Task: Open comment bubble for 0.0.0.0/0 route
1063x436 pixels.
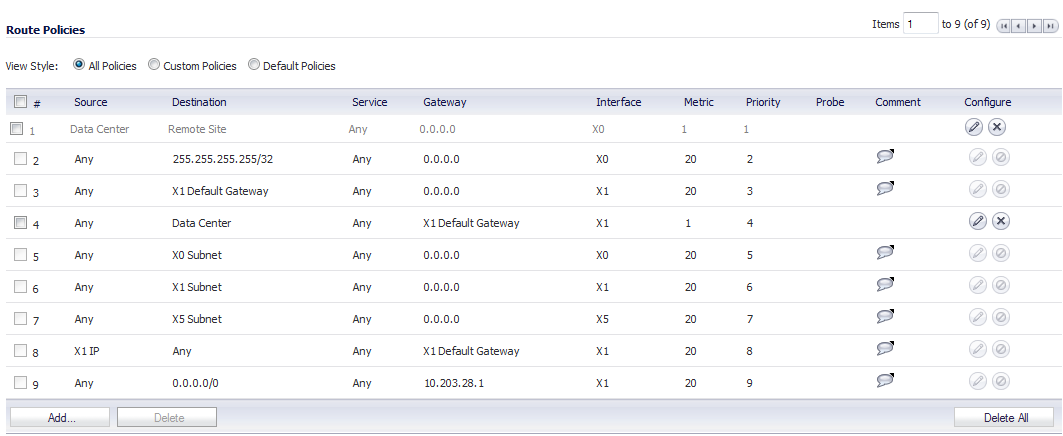Action: pos(884,380)
